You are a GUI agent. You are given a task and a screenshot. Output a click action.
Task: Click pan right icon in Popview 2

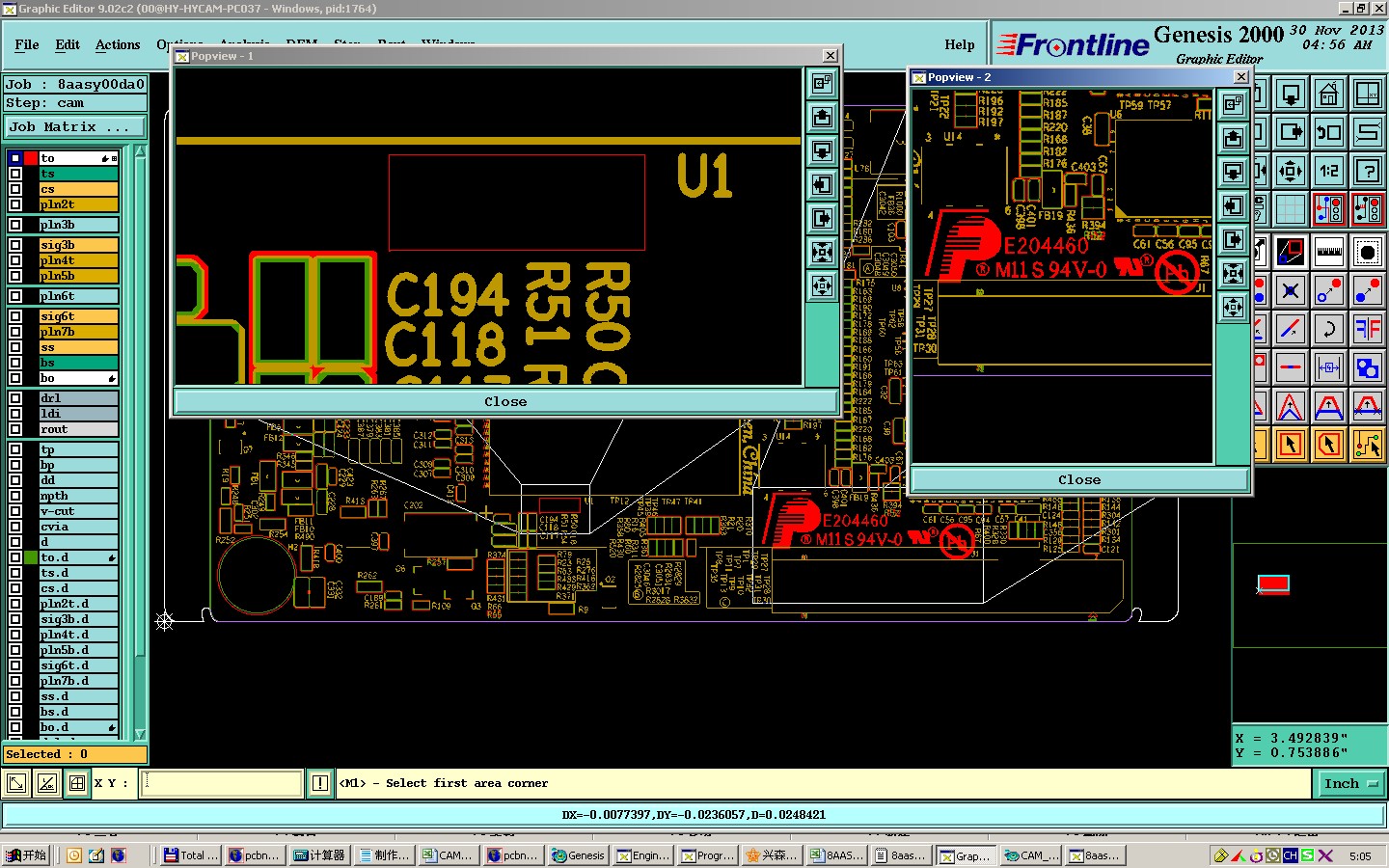[x=1233, y=239]
